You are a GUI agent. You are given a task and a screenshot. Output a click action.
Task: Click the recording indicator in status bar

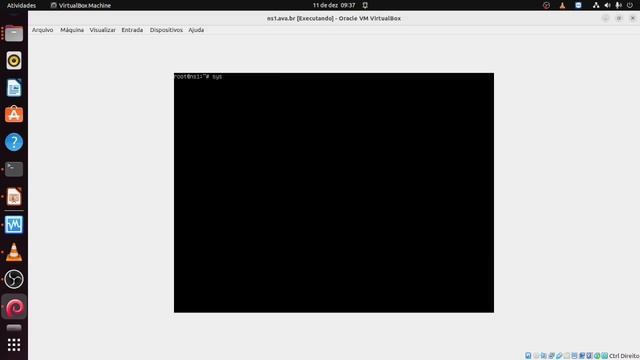coord(582,356)
